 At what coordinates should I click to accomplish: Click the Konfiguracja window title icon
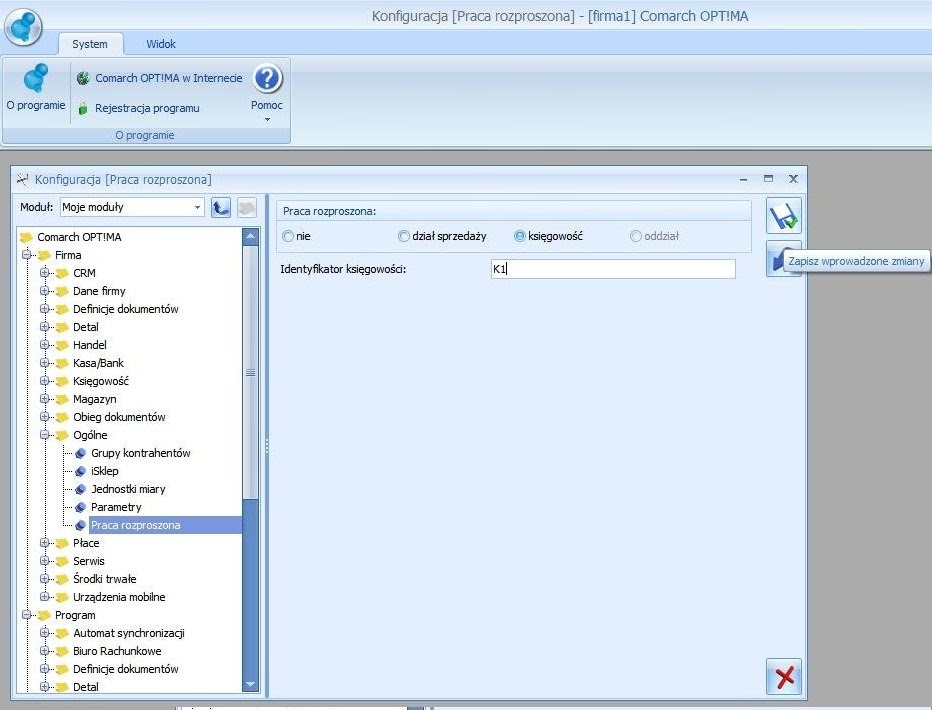coord(23,179)
